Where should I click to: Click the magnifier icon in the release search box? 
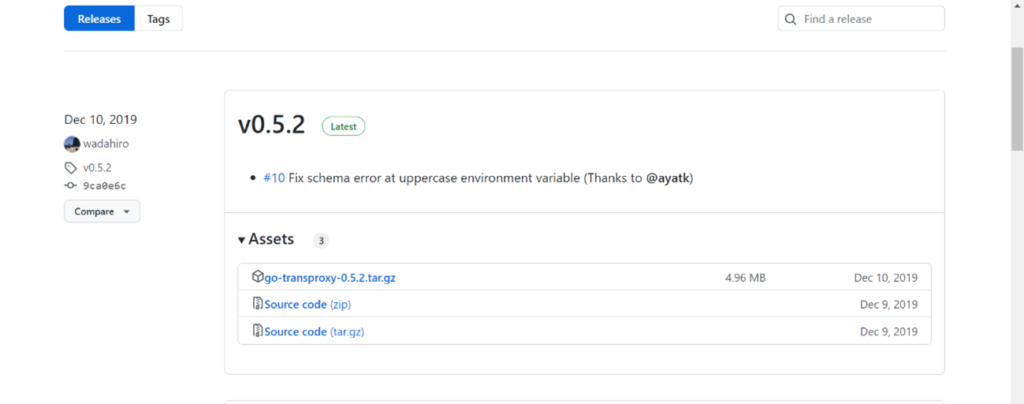coord(791,19)
